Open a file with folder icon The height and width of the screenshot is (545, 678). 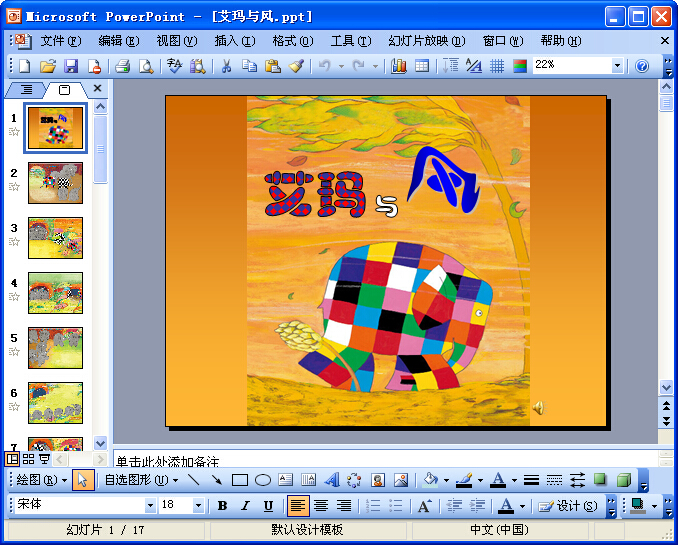(48, 66)
